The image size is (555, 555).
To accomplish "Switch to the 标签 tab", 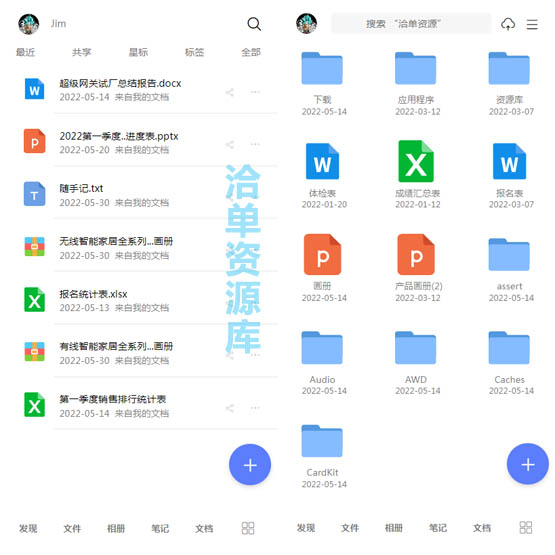I will (194, 52).
